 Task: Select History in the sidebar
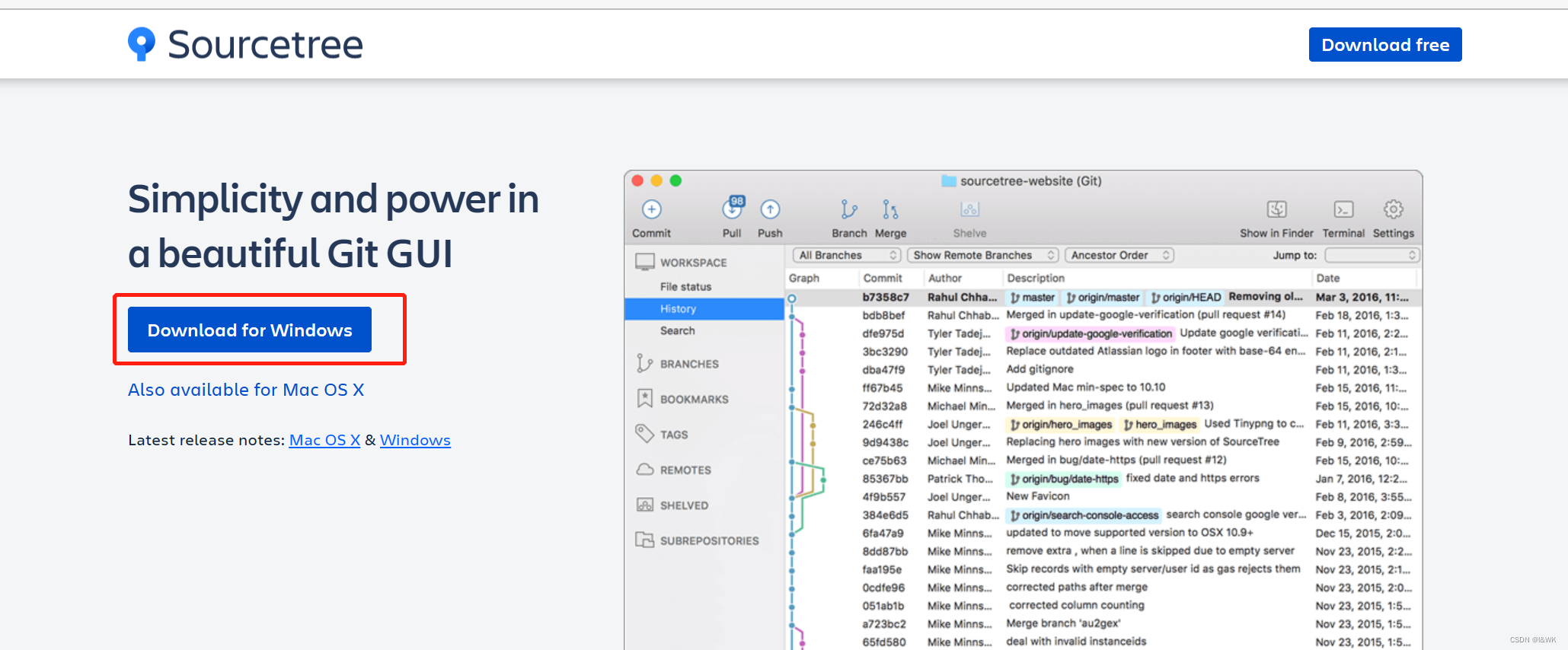point(704,309)
